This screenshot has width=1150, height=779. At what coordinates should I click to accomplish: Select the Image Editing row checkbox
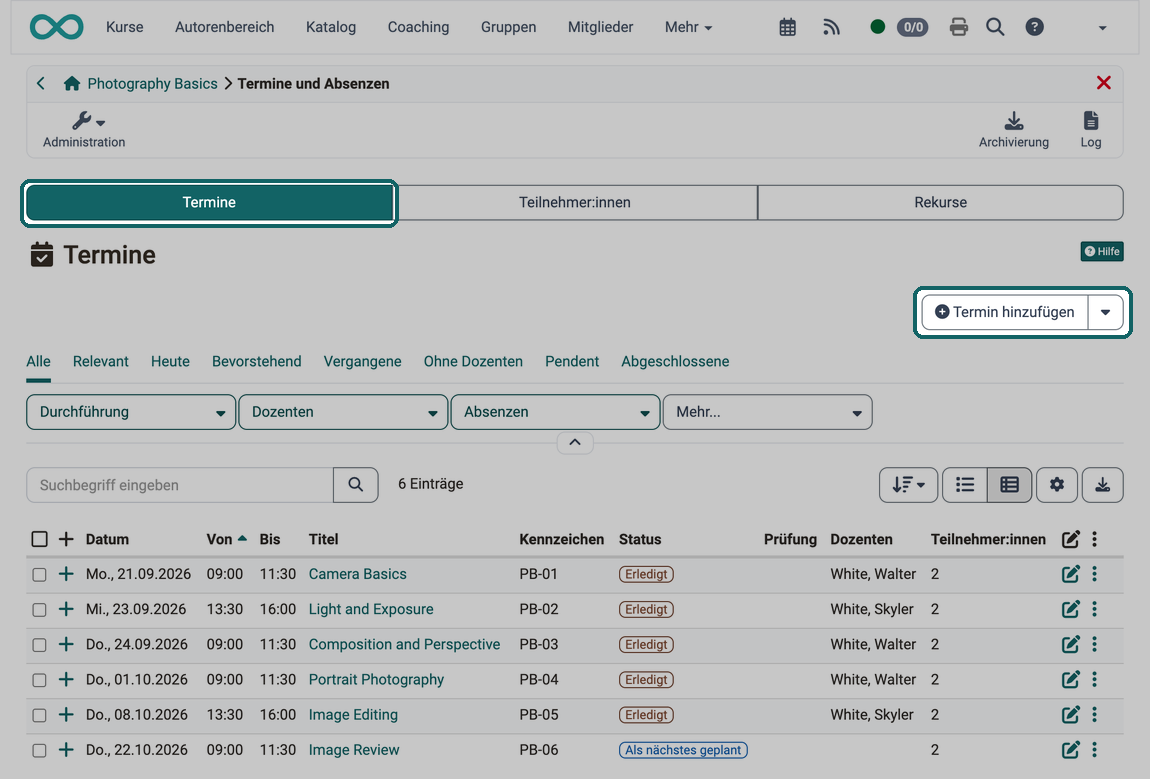pyautogui.click(x=40, y=716)
